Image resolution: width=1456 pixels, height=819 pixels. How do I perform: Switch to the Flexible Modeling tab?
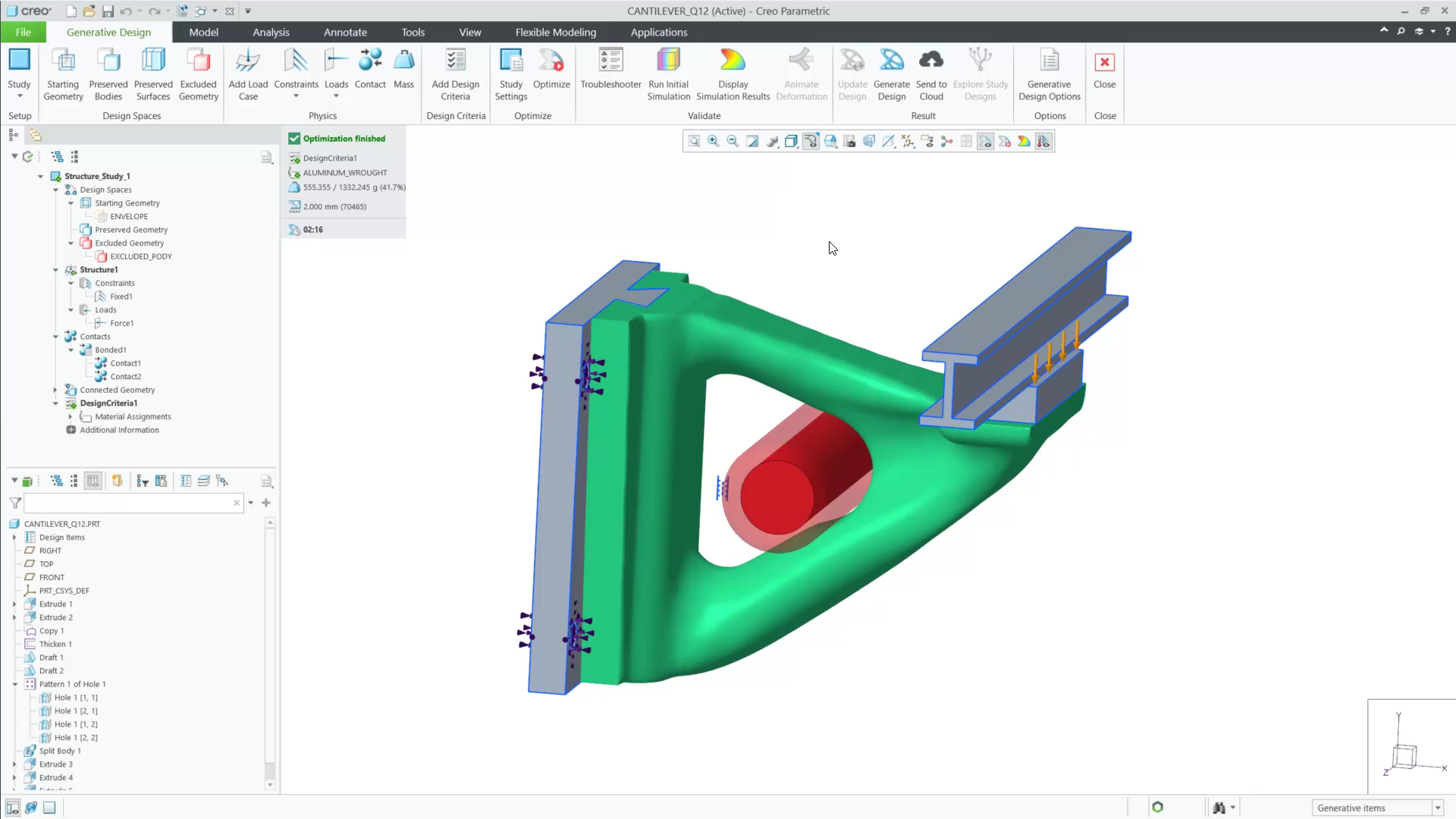pos(555,32)
